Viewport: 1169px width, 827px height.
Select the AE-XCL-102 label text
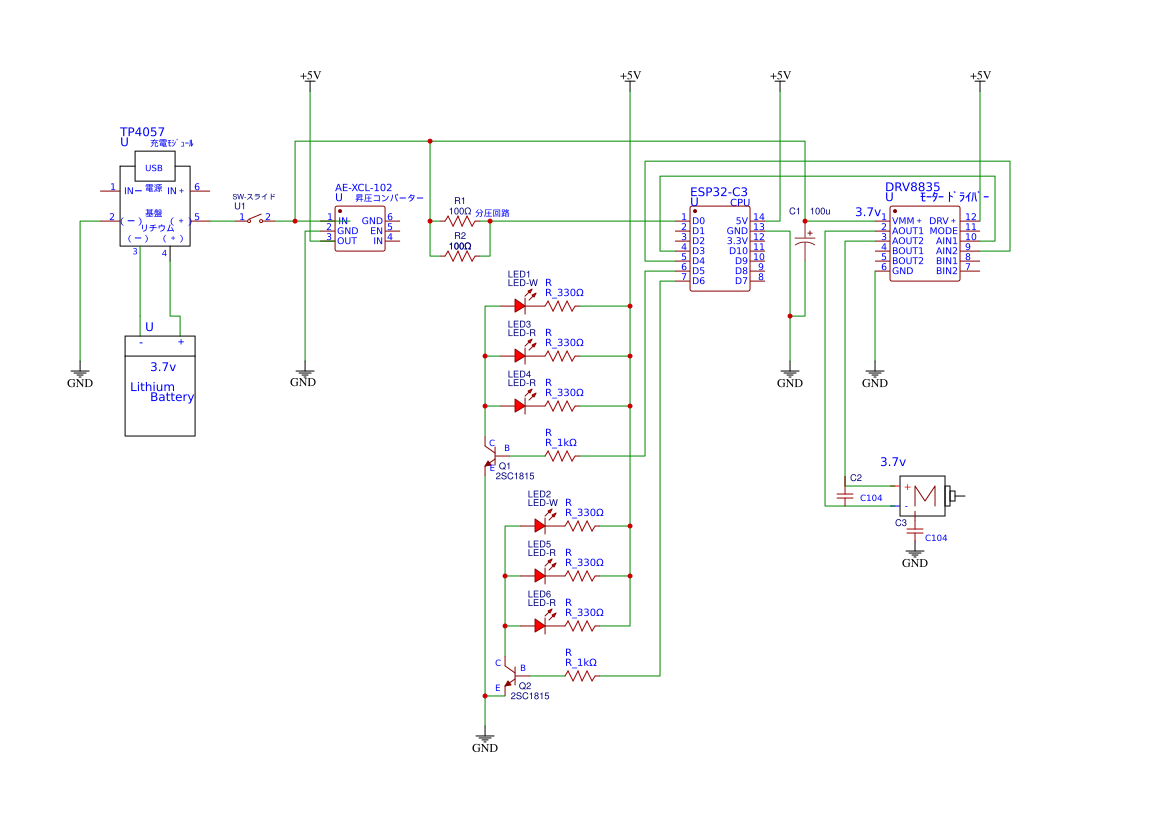[x=363, y=188]
